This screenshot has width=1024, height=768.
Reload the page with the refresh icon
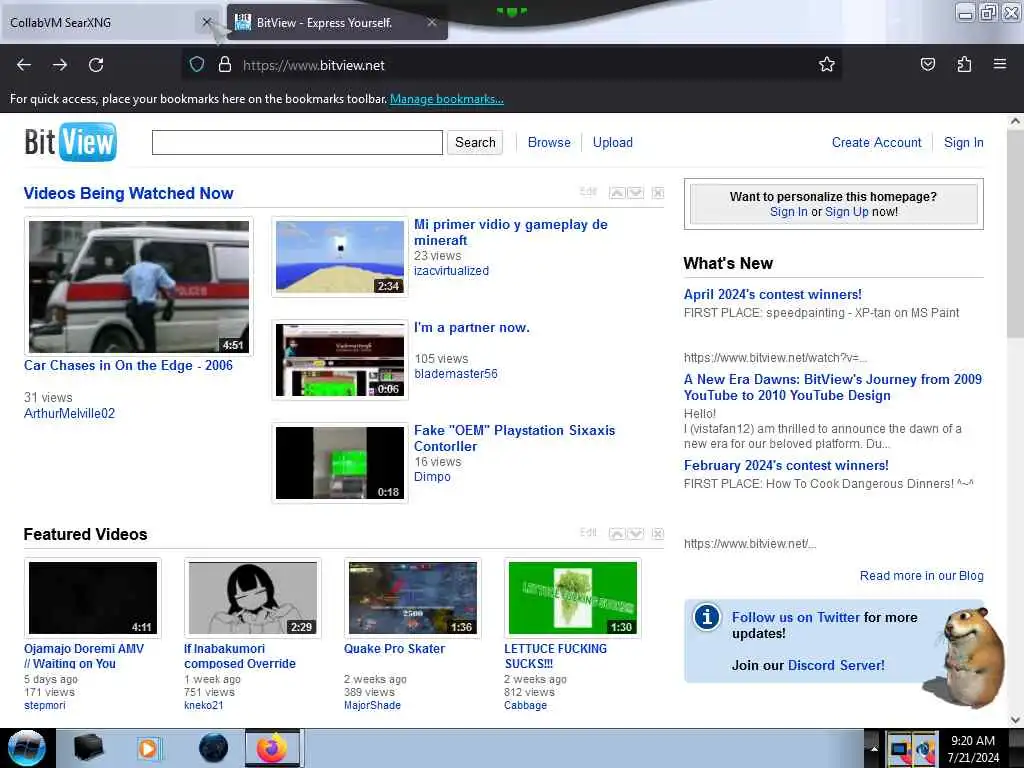click(x=96, y=65)
